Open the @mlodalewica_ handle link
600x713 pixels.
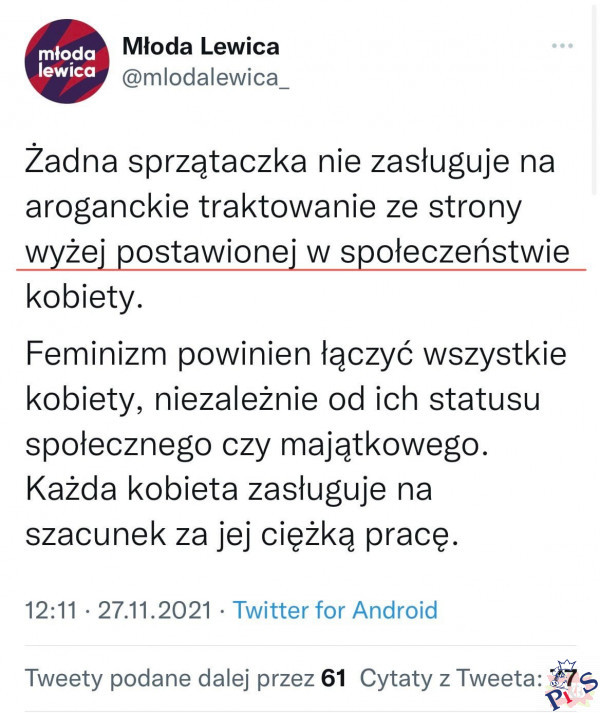205,77
